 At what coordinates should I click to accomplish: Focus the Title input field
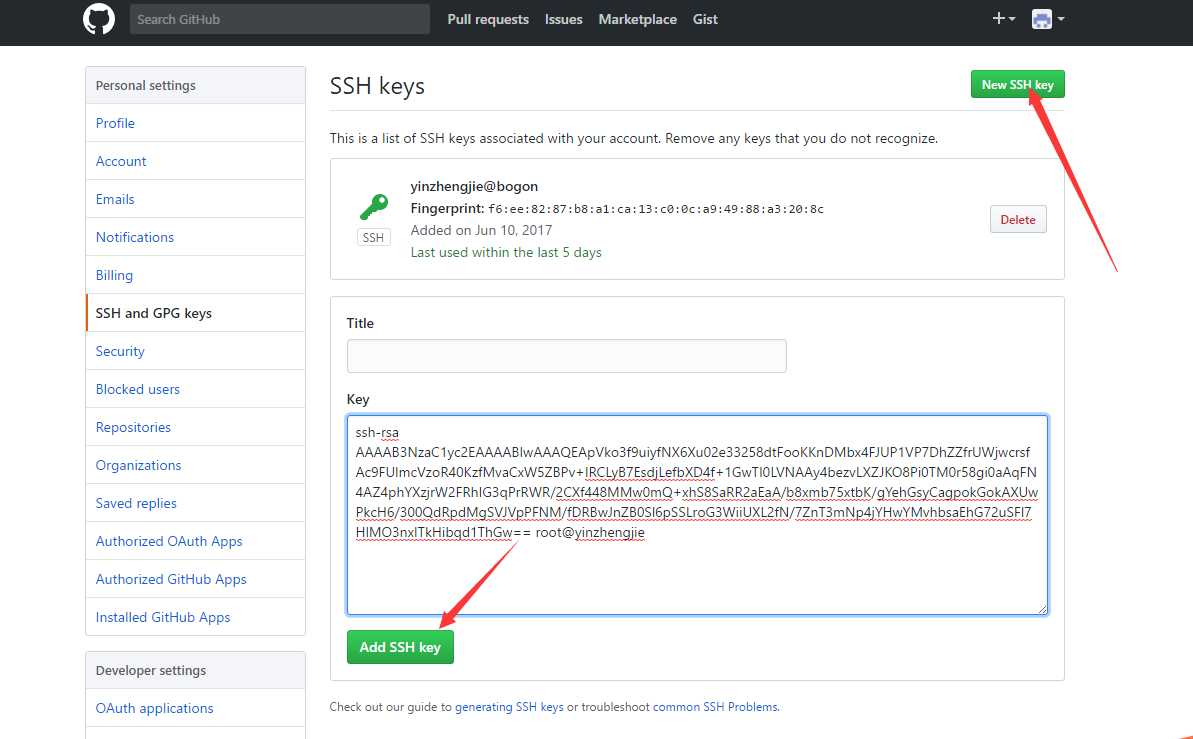coord(567,356)
